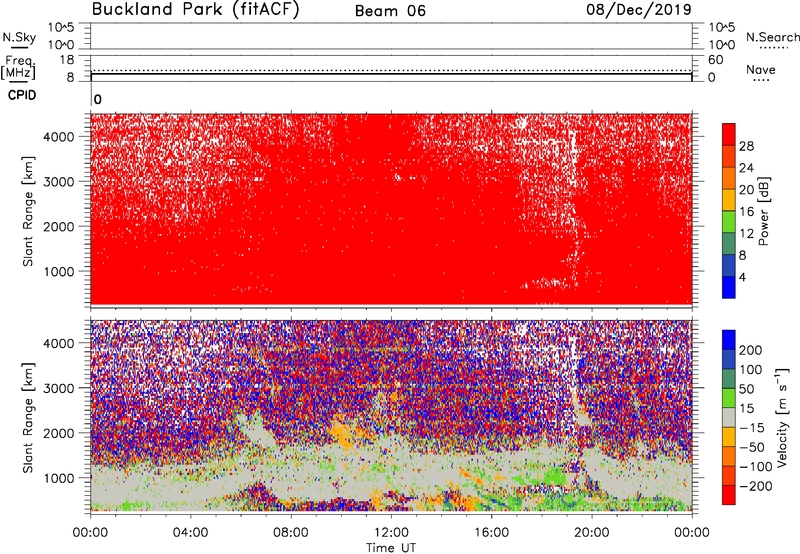Click the red bottom of velocity color bar
This screenshot has height=554, width=800.
(729, 495)
